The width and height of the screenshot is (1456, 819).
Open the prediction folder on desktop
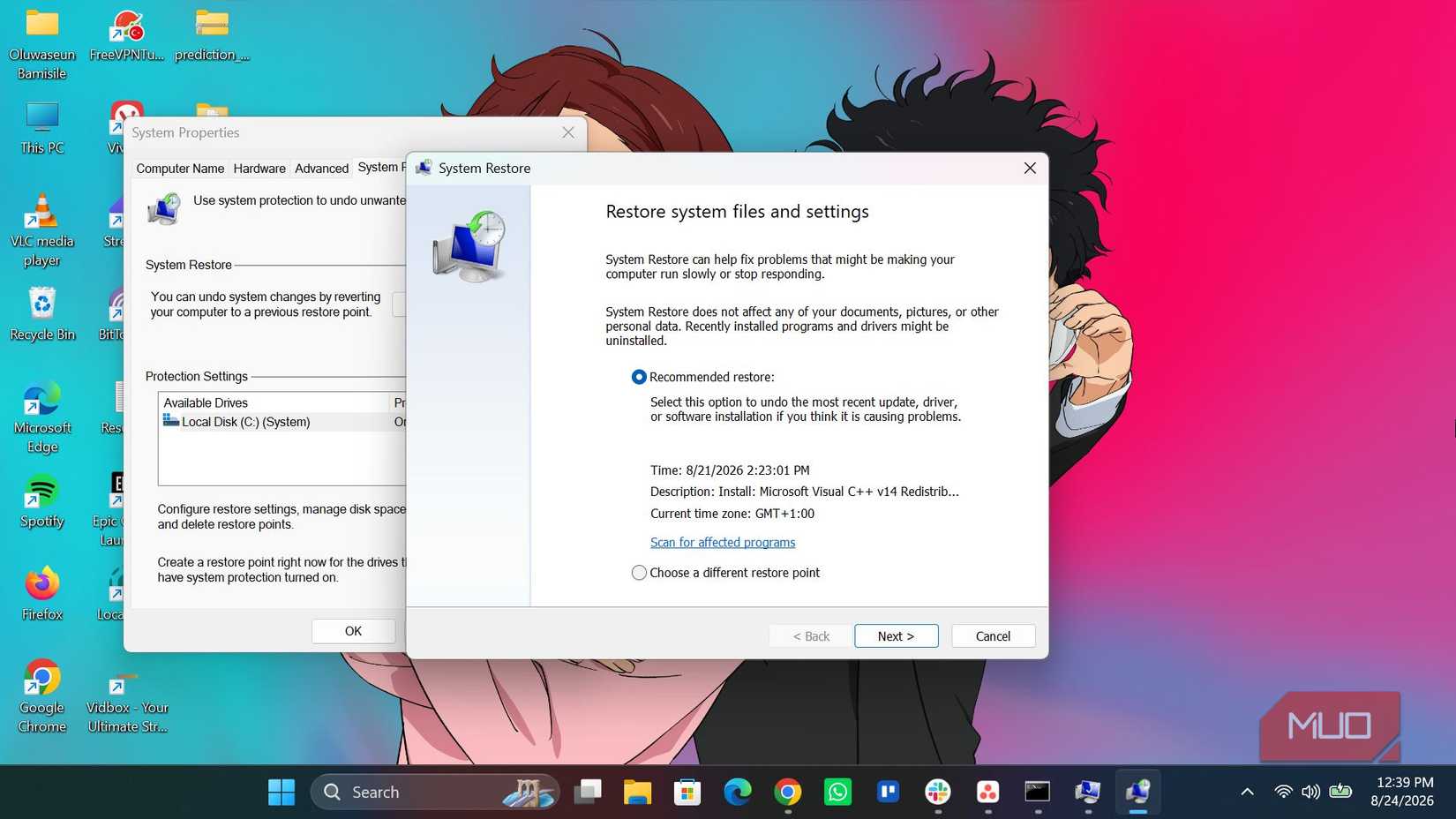point(212,35)
